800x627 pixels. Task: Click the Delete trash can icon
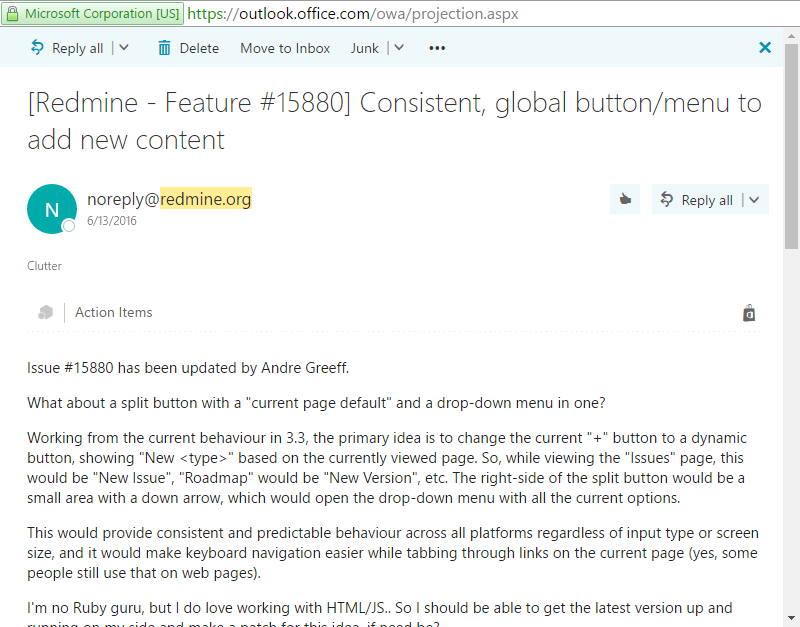click(x=164, y=48)
